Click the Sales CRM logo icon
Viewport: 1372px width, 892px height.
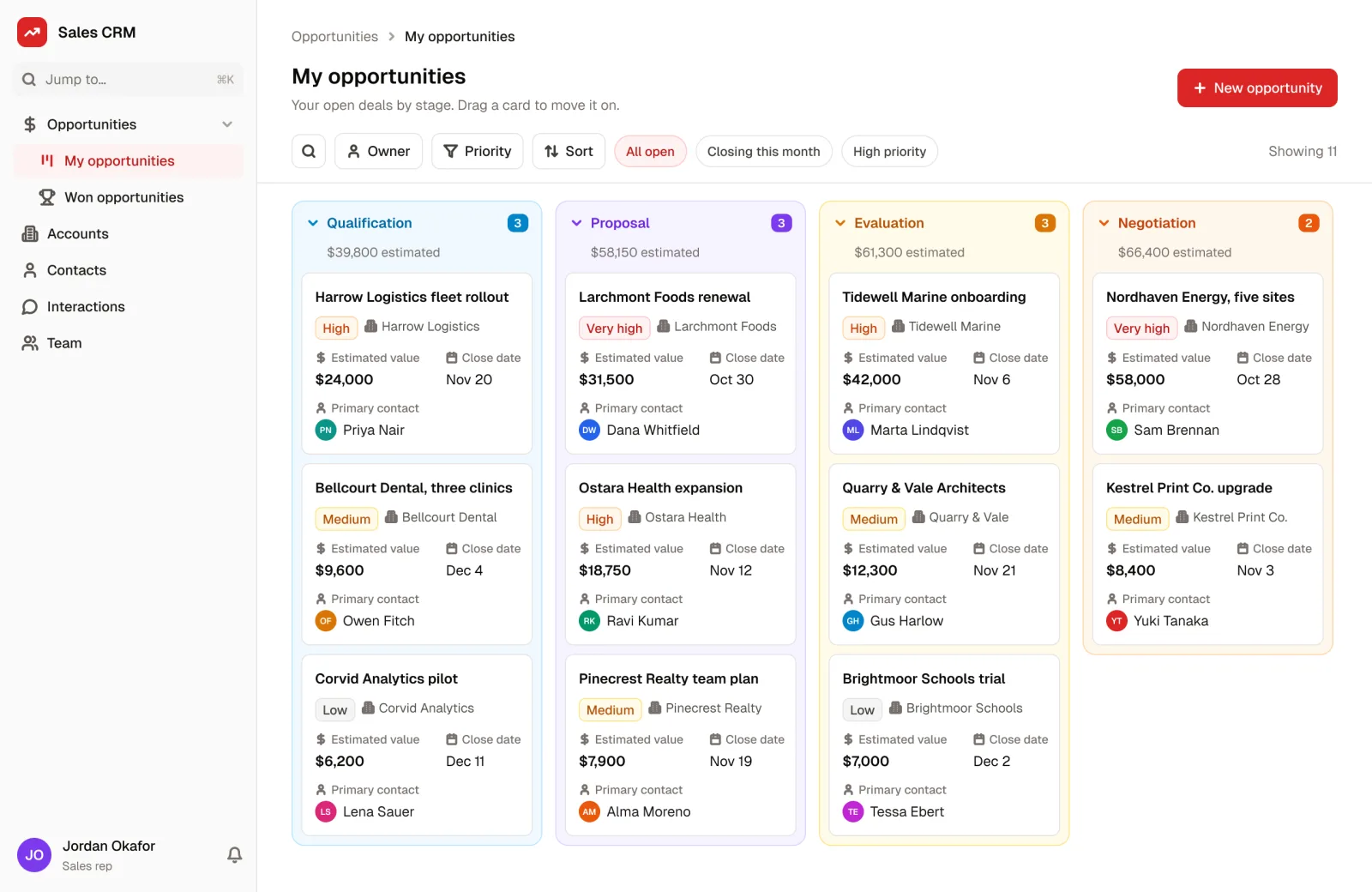[32, 33]
